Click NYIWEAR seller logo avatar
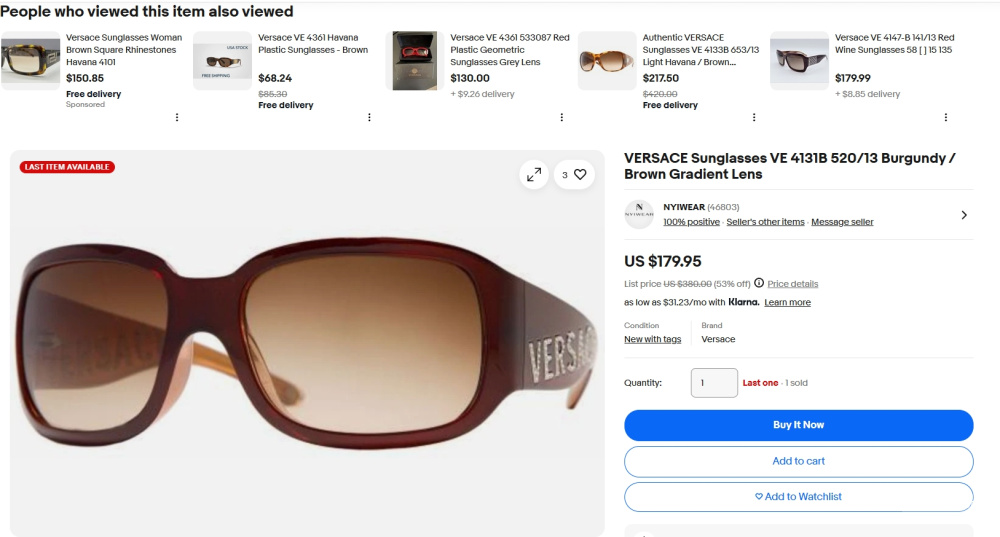Screen dimensions: 1000x537 (638, 214)
